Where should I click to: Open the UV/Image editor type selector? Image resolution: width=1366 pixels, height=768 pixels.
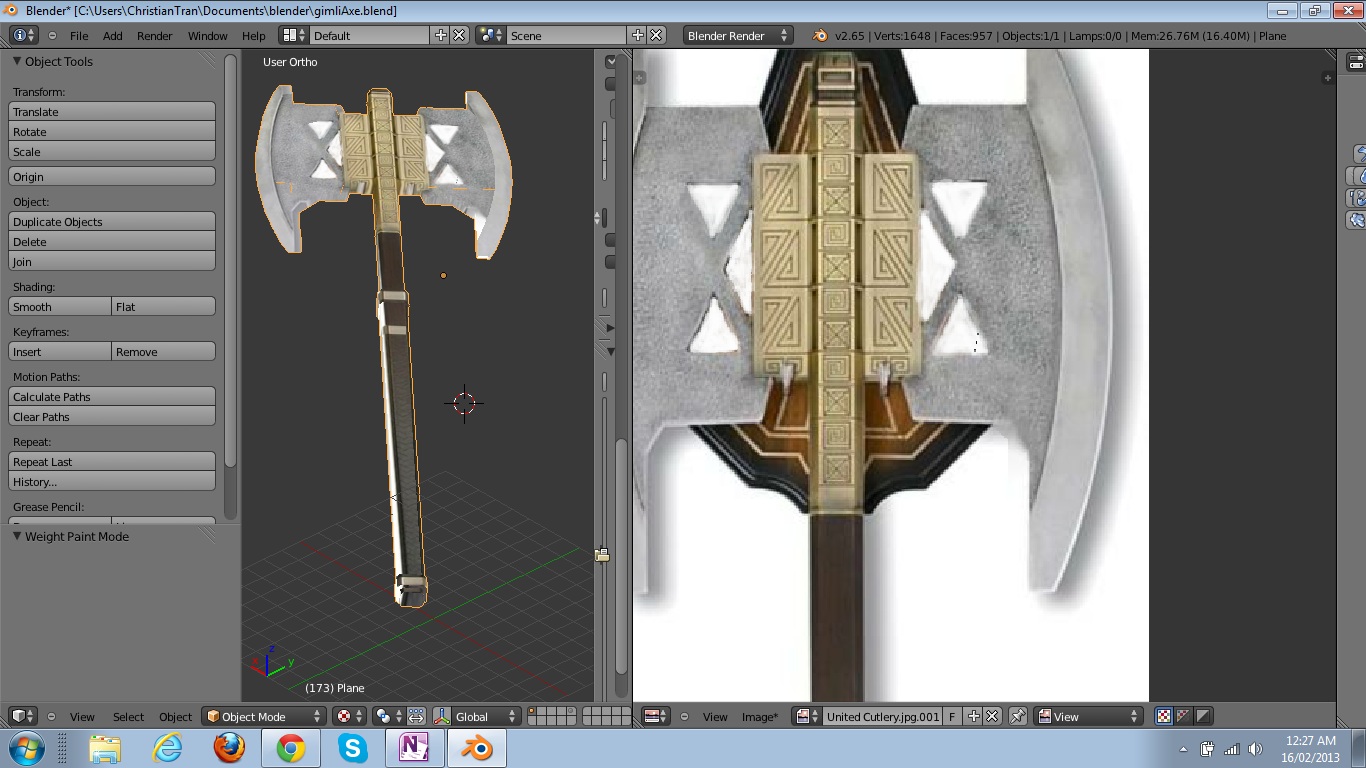tap(656, 716)
